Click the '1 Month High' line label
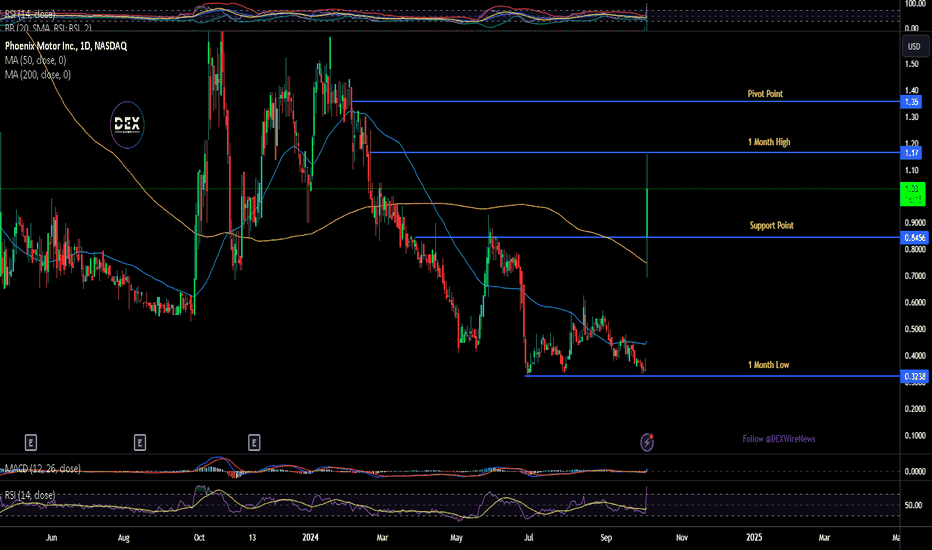This screenshot has width=932, height=550. pyautogui.click(x=769, y=142)
